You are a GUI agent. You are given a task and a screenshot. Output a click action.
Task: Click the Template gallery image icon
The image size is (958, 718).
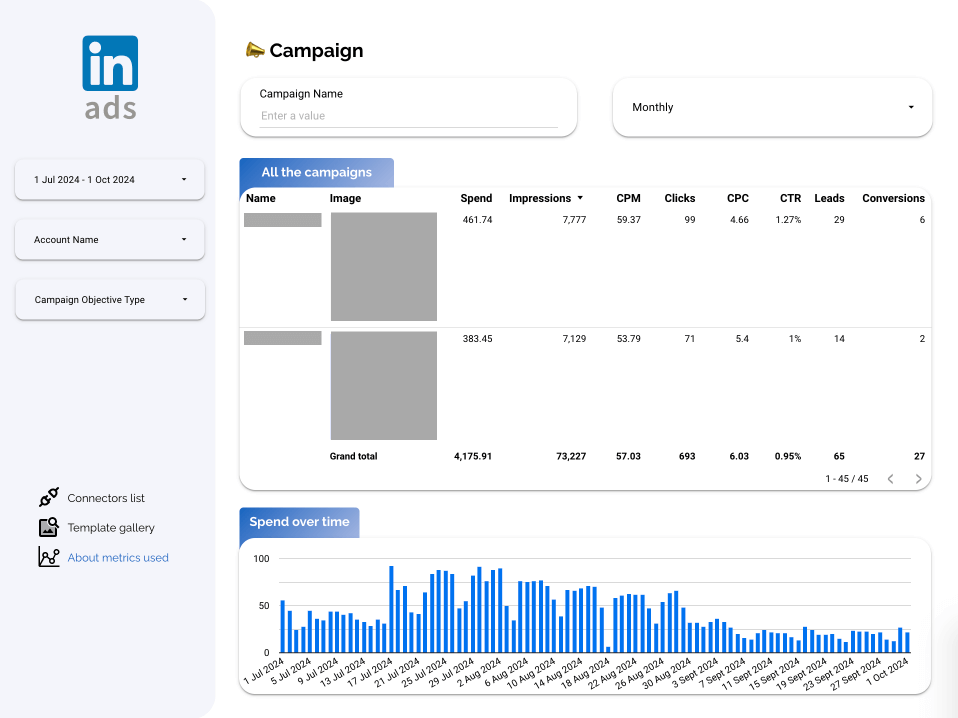[48, 528]
